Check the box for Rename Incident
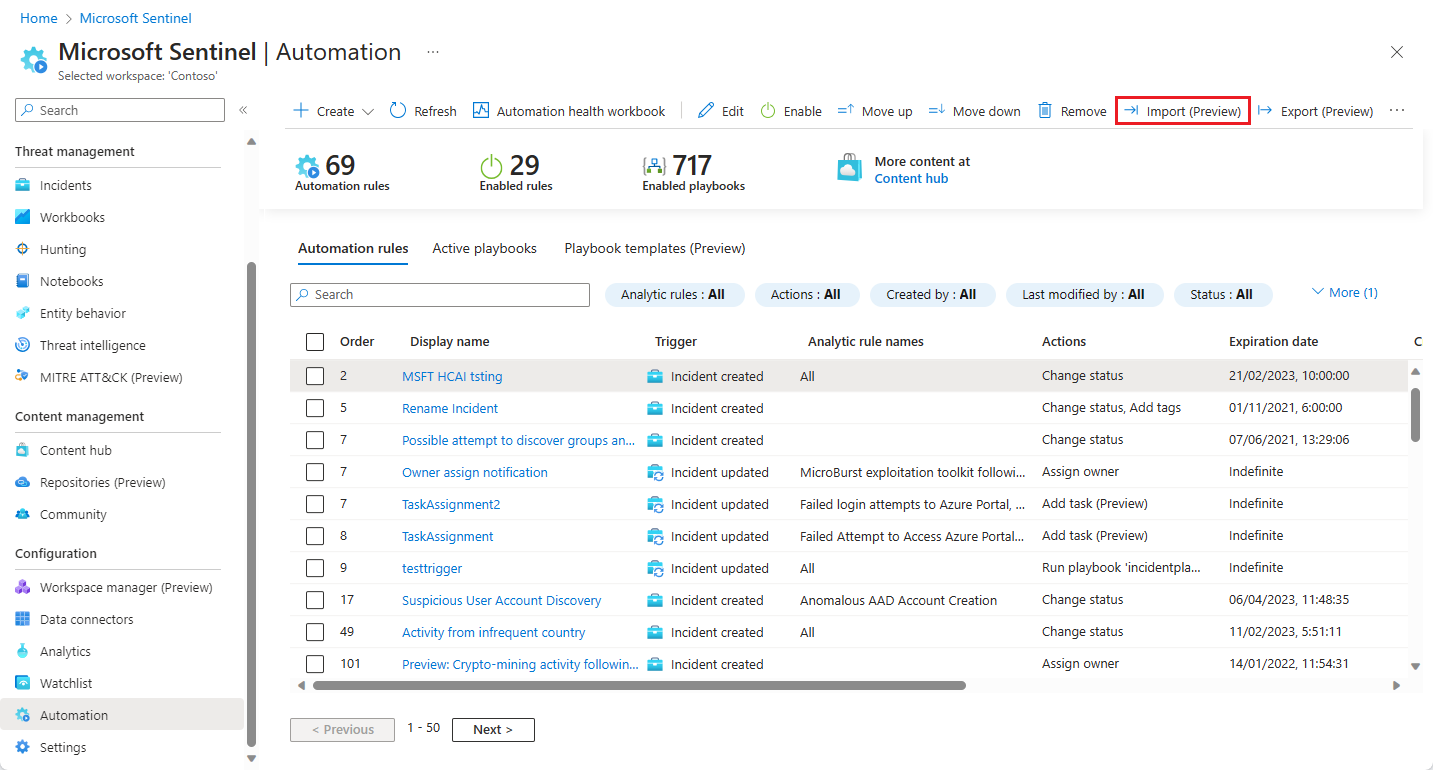Viewport: 1433px width, 770px height. pos(315,408)
